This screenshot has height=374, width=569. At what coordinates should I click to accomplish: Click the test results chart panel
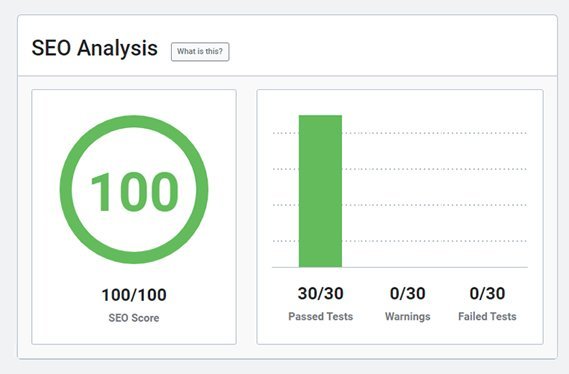click(x=400, y=217)
